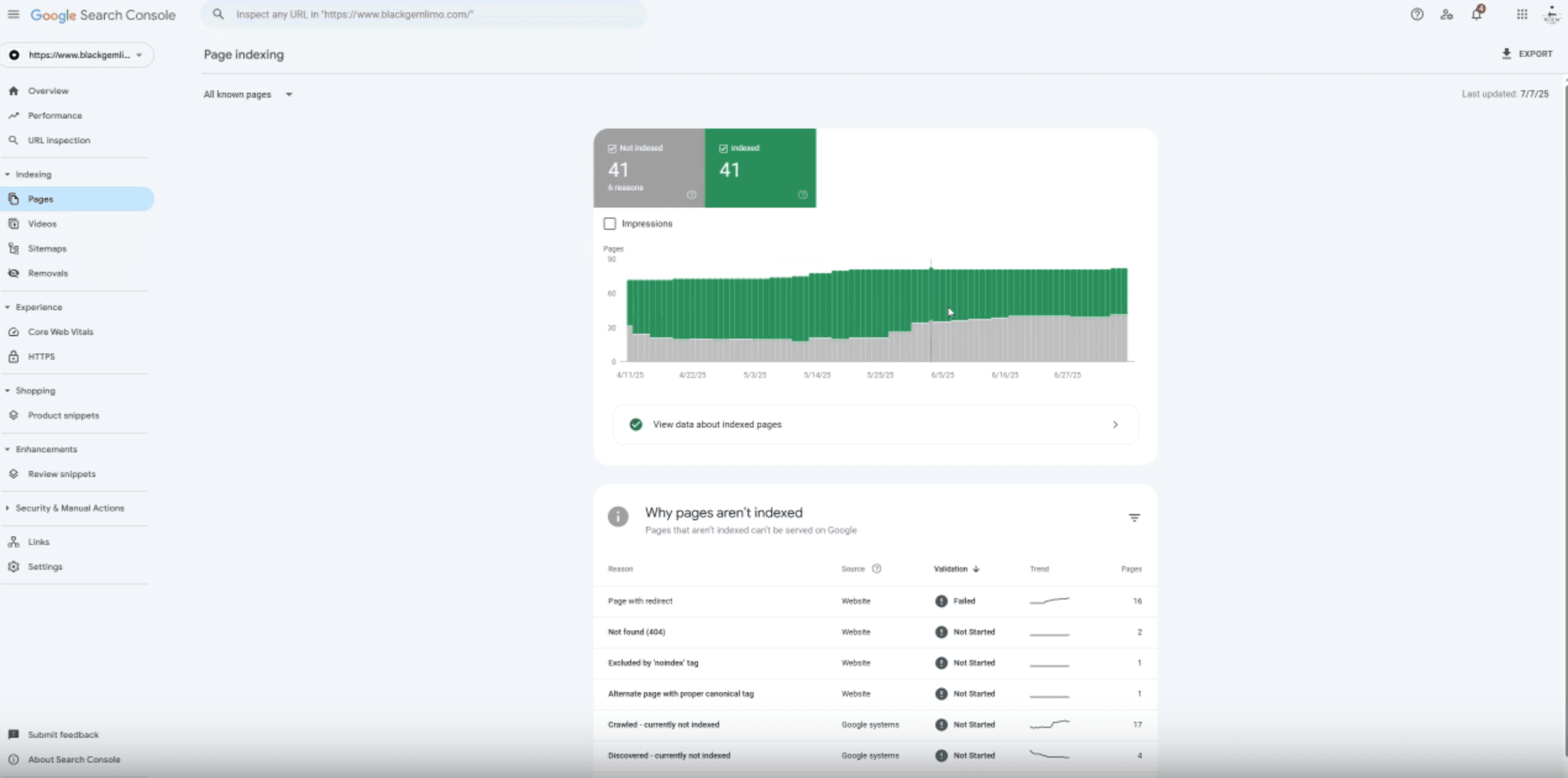This screenshot has height=778, width=1568.
Task: Click the Not indexed card help icon
Action: tap(691, 195)
